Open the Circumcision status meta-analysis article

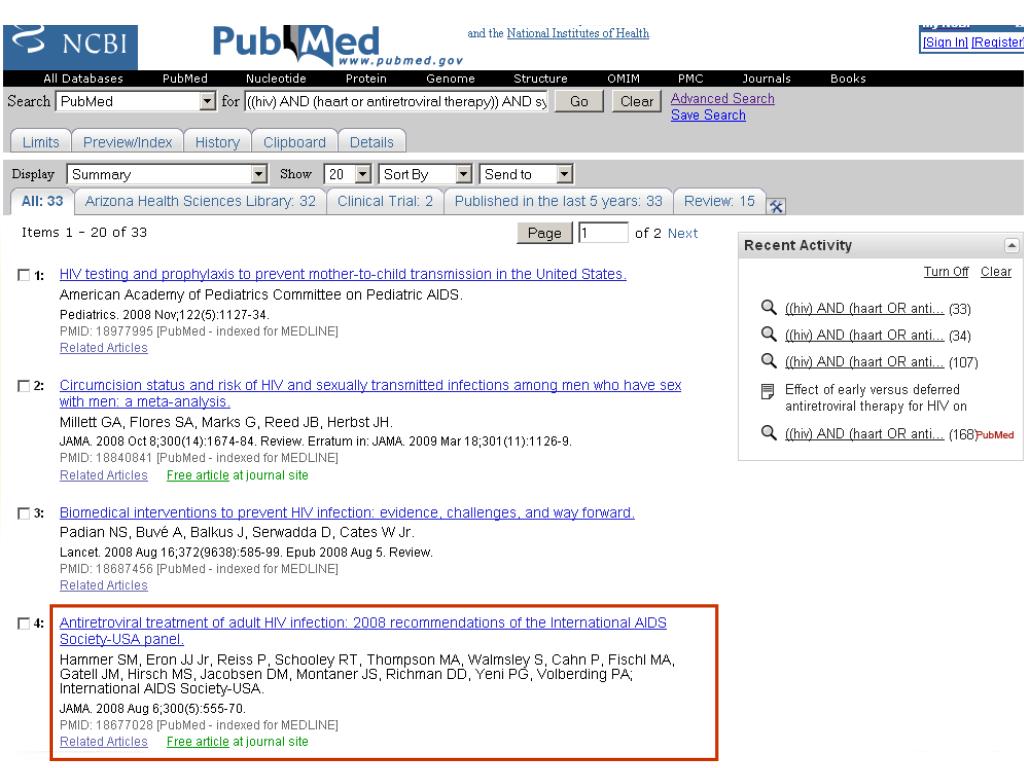coord(370,393)
